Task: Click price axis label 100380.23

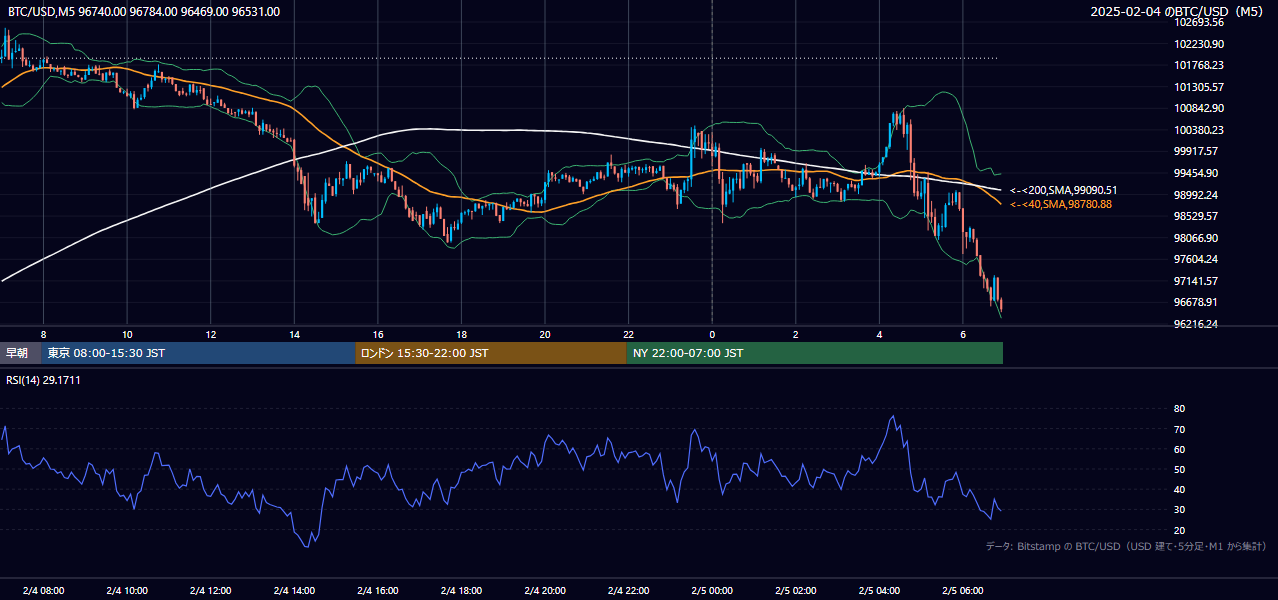Action: click(1199, 130)
